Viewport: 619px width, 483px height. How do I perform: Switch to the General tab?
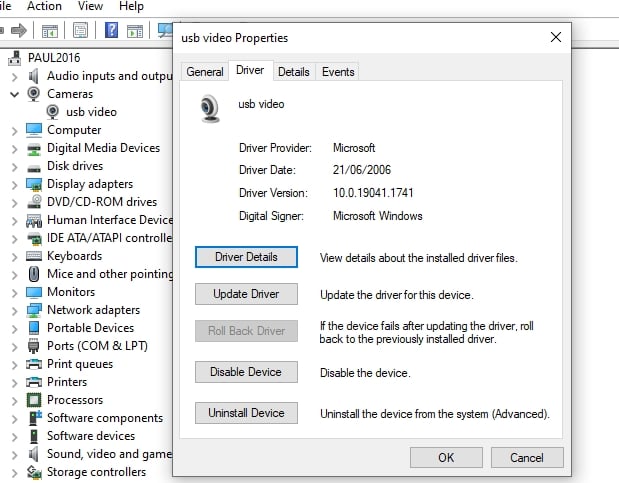(205, 72)
